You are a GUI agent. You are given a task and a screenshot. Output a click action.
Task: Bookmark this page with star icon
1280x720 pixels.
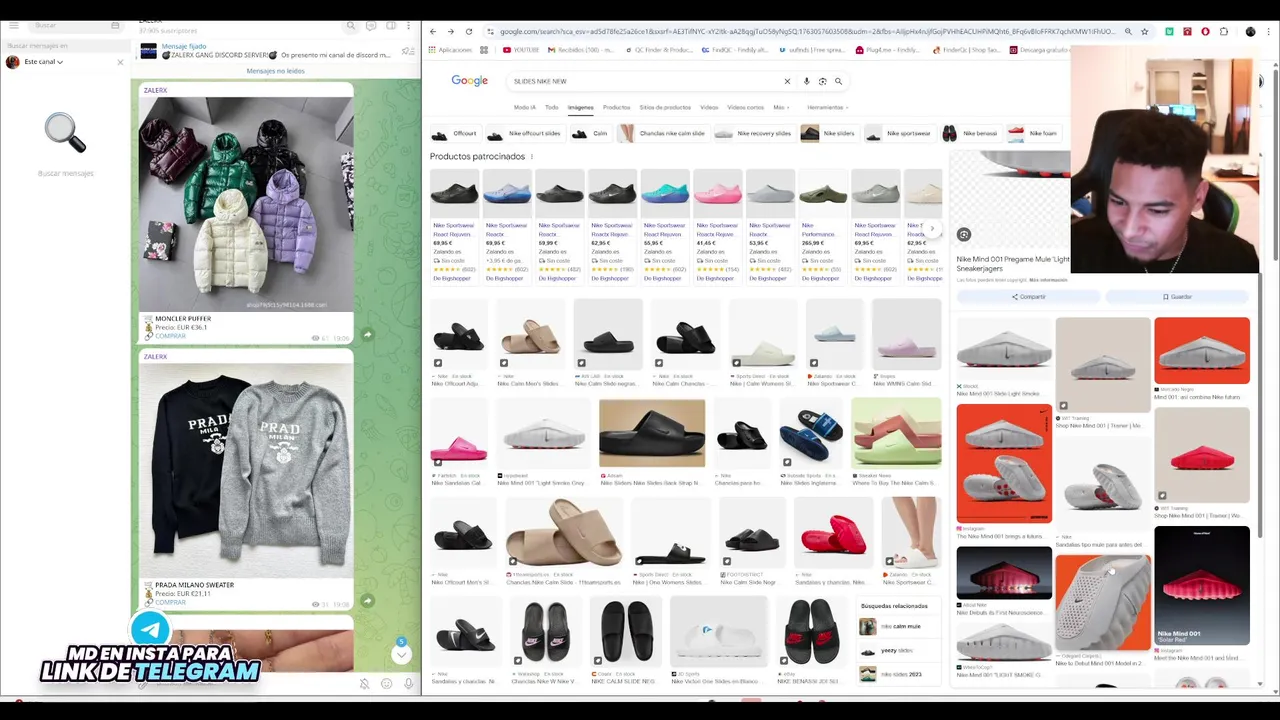(1145, 32)
